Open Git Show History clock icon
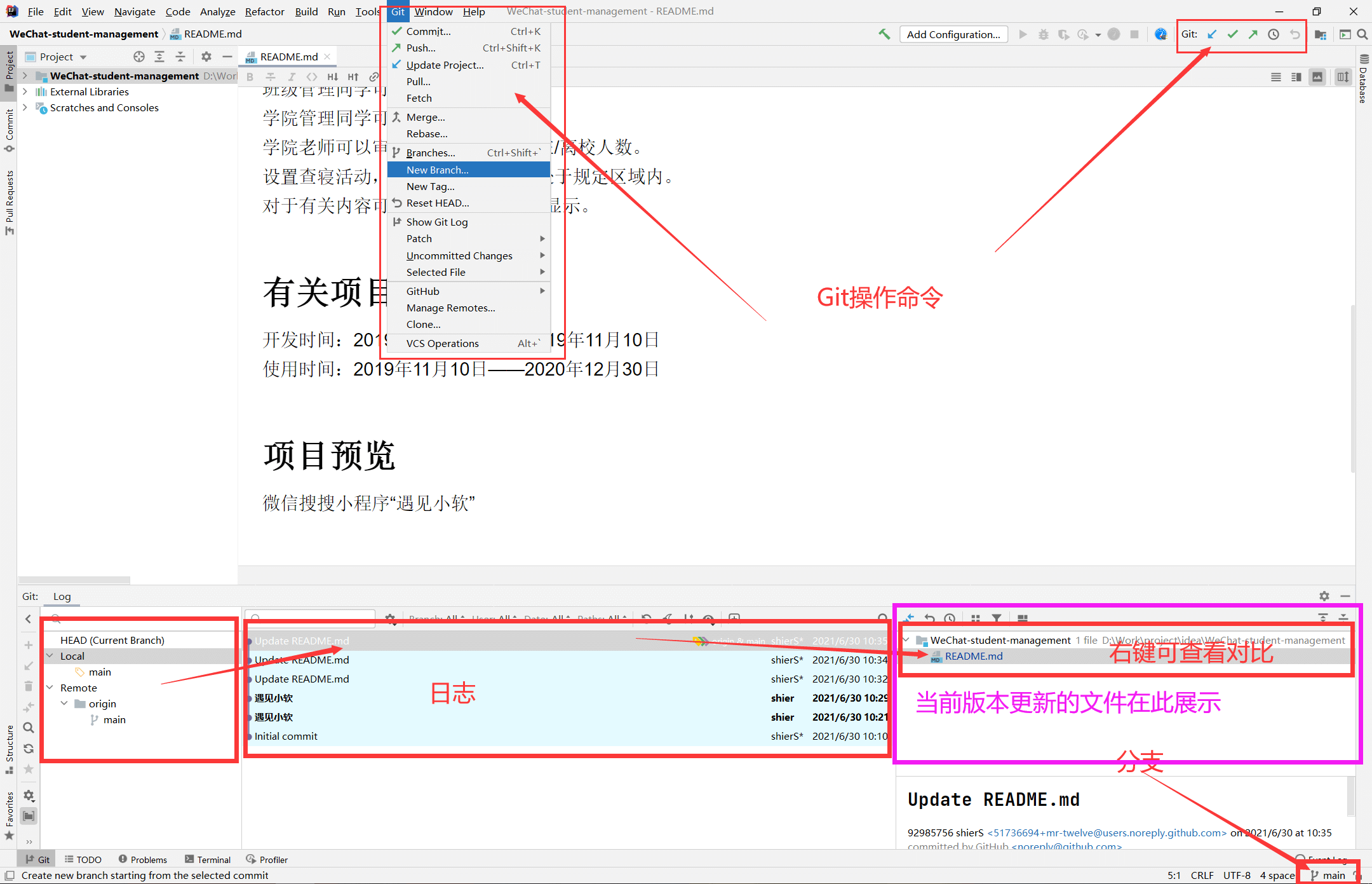 [1274, 34]
